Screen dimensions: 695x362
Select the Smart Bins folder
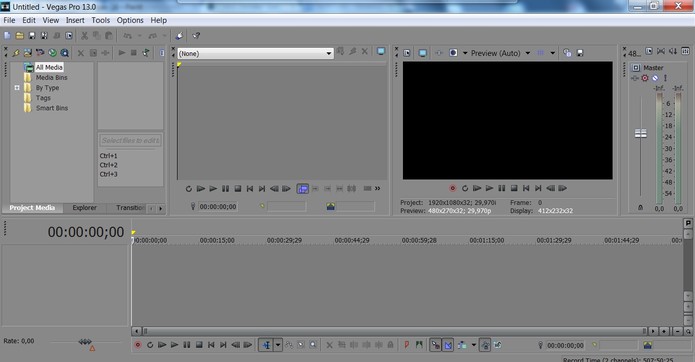(x=52, y=108)
